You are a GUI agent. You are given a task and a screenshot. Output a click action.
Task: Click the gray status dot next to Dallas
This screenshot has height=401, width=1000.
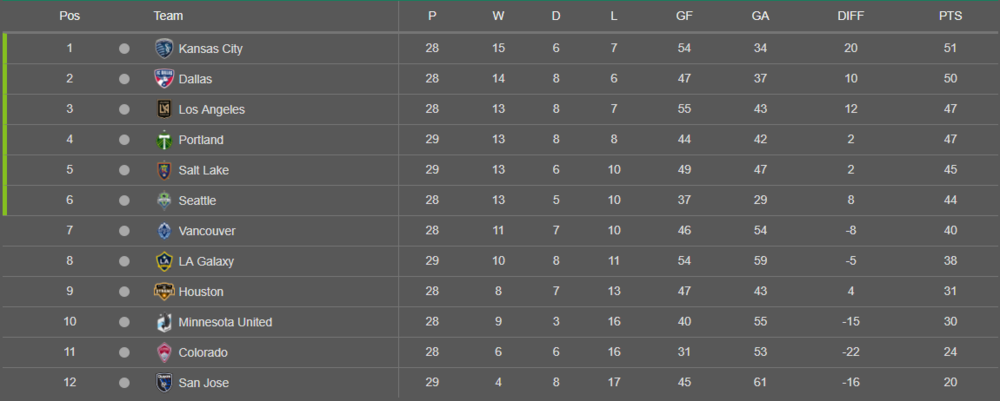click(124, 79)
